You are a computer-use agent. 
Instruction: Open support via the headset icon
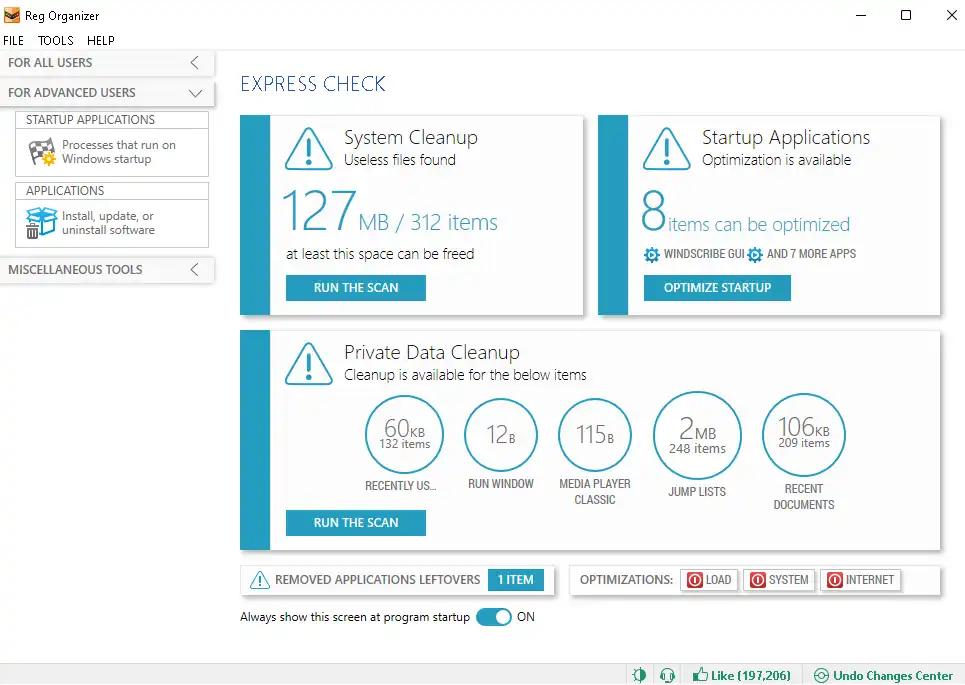[667, 675]
